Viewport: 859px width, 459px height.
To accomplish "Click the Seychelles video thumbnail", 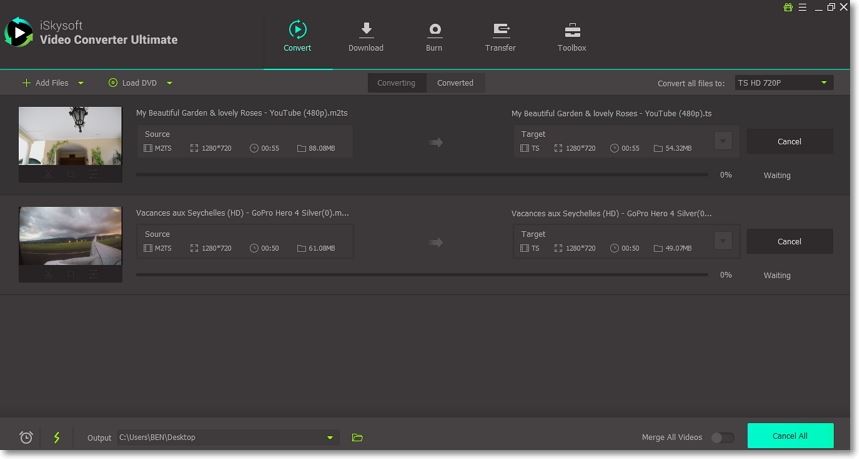I will 70,236.
